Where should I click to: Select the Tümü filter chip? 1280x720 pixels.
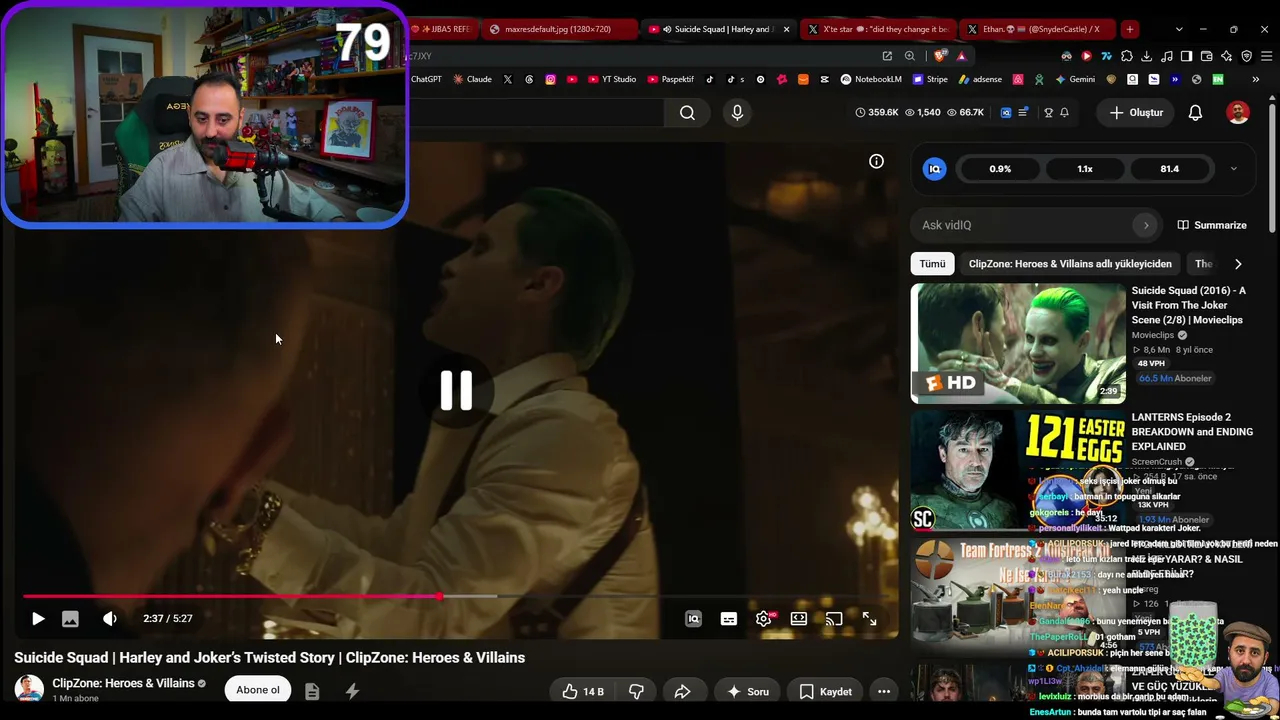point(932,264)
